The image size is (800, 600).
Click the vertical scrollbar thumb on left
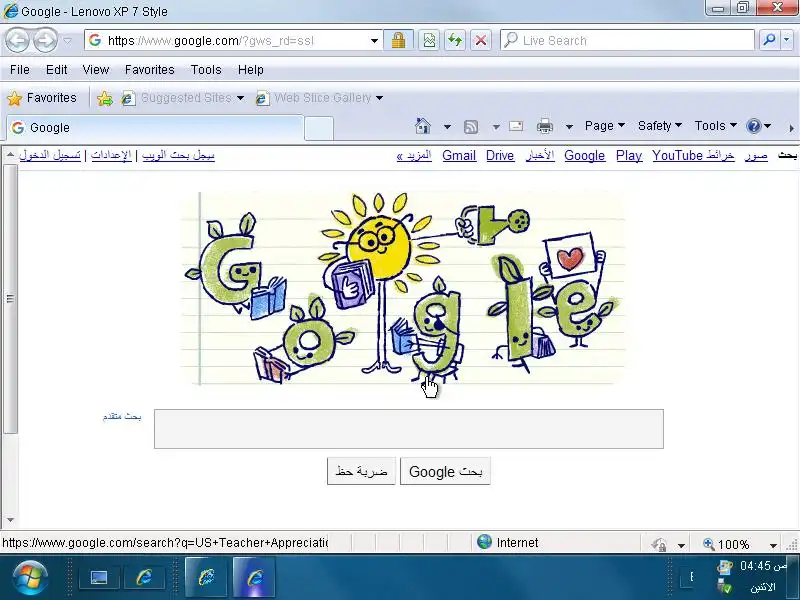10,299
